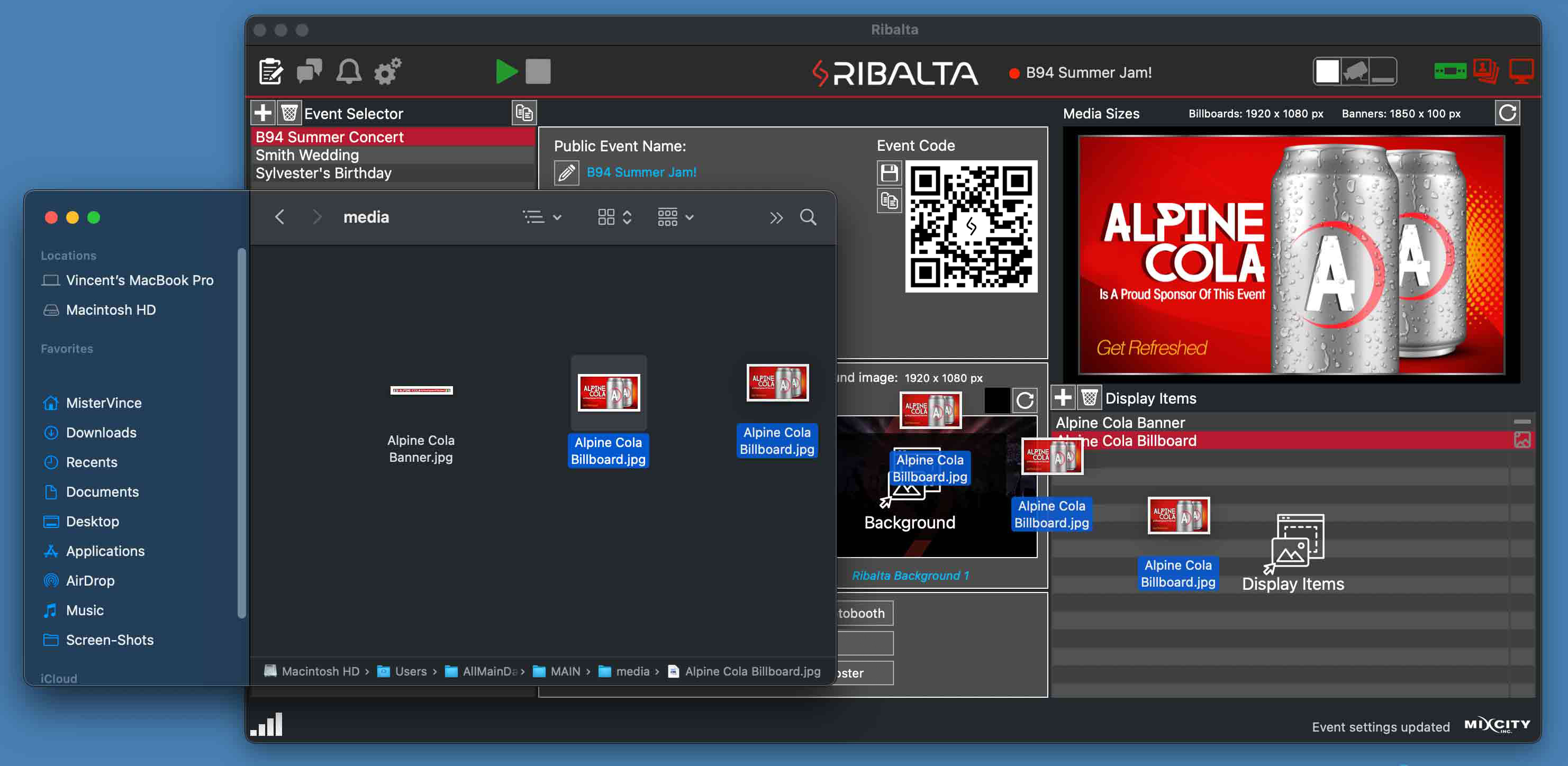
Task: Add new event with plus icon
Action: click(263, 113)
